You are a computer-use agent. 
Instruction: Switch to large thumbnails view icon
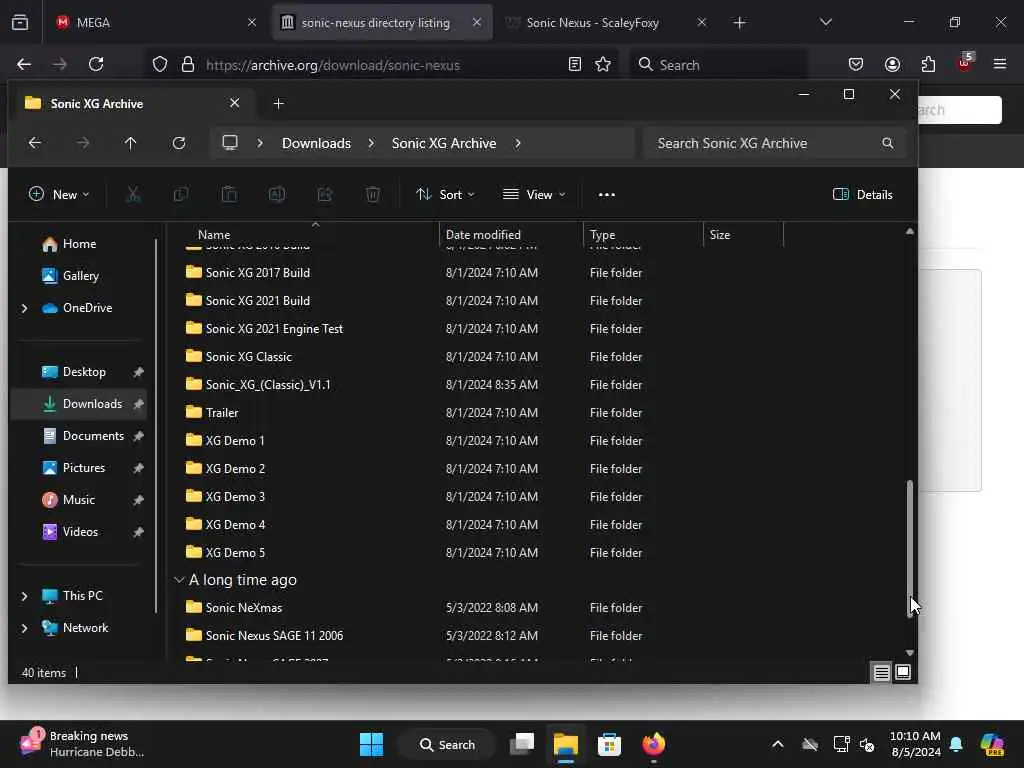pos(903,672)
